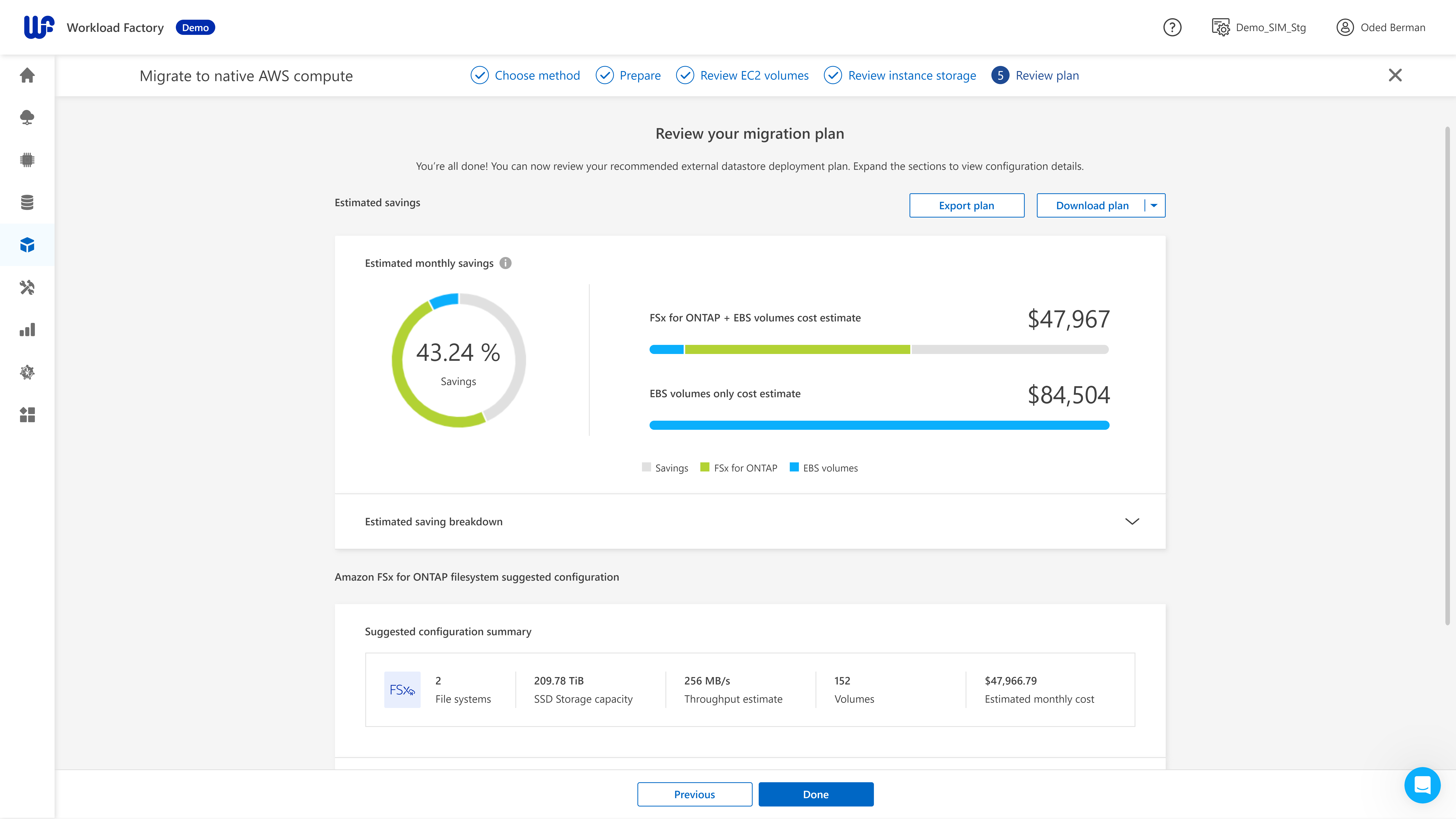Click the blue cube sidebar icon
Screen dimensions: 1456x819
[27, 245]
